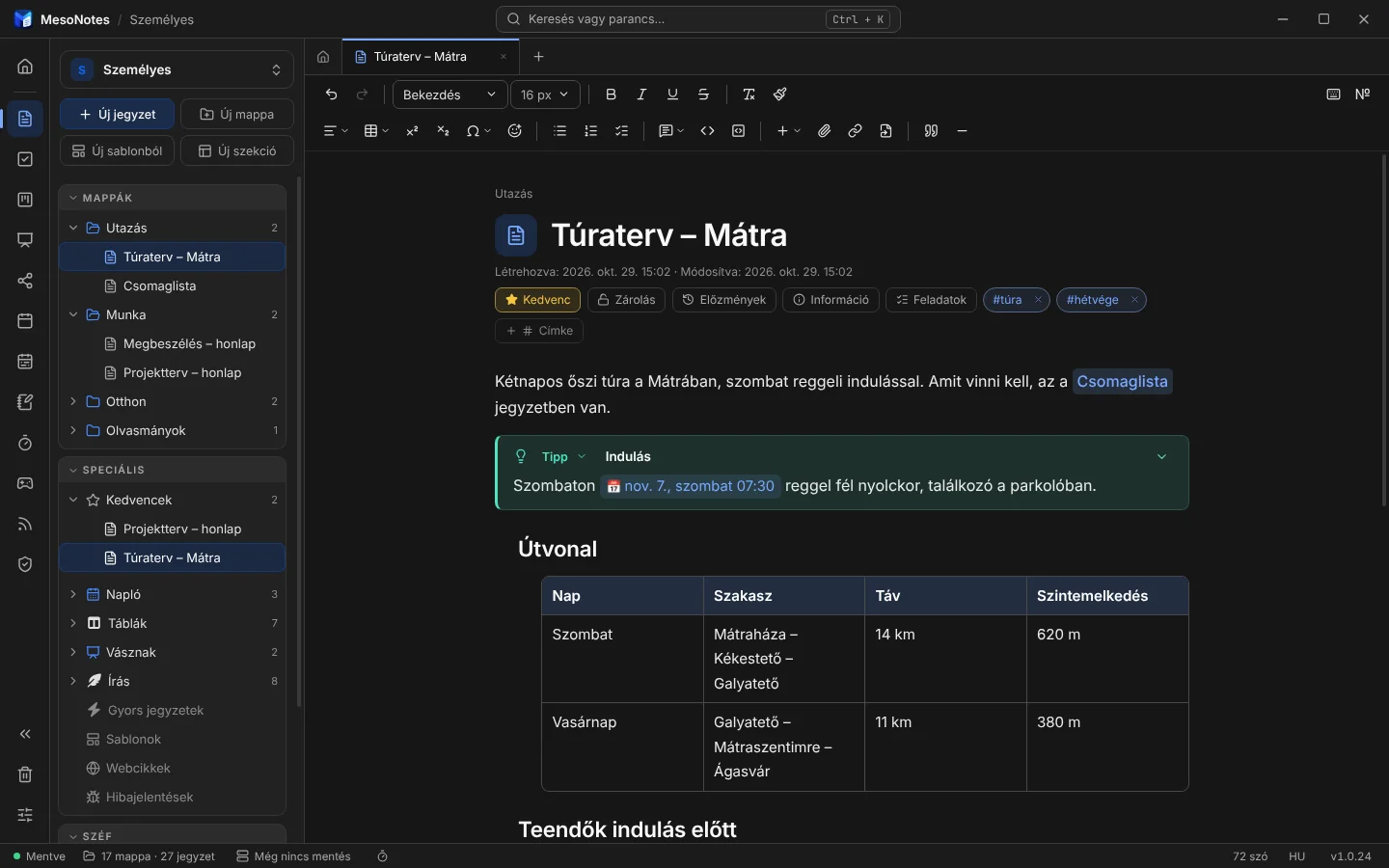
Task: Click the Keresés vagy parancs search field
Action: point(698,19)
